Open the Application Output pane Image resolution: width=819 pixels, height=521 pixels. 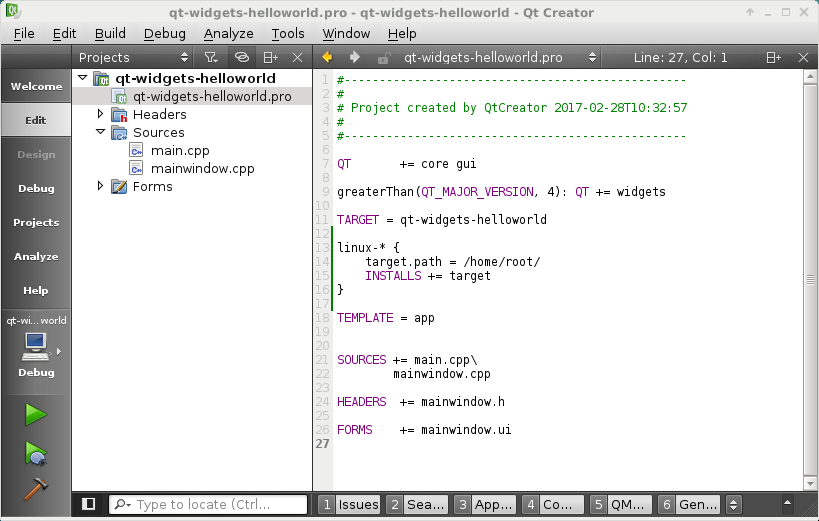(x=485, y=504)
